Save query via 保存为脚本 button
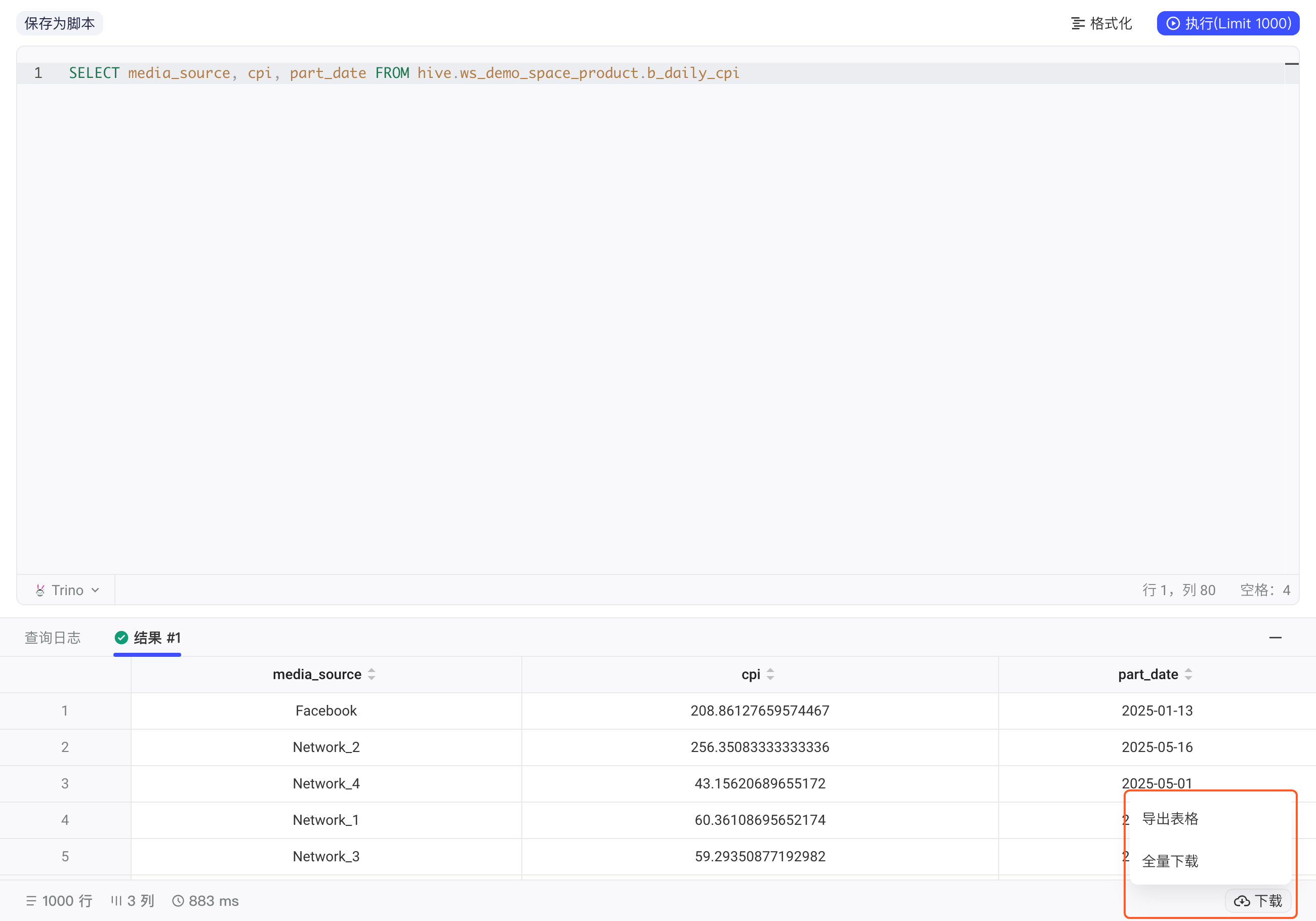This screenshot has width=1316, height=921. tap(60, 23)
